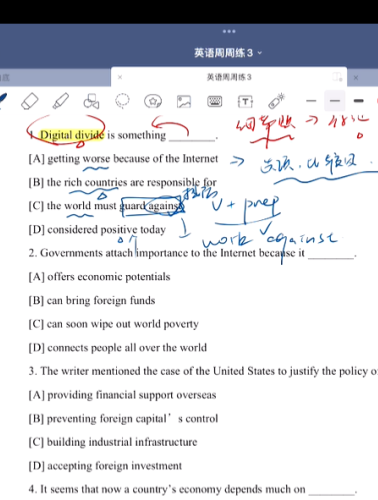Choose the thickest stroke width
The height and width of the screenshot is (500, 378).
click(359, 100)
